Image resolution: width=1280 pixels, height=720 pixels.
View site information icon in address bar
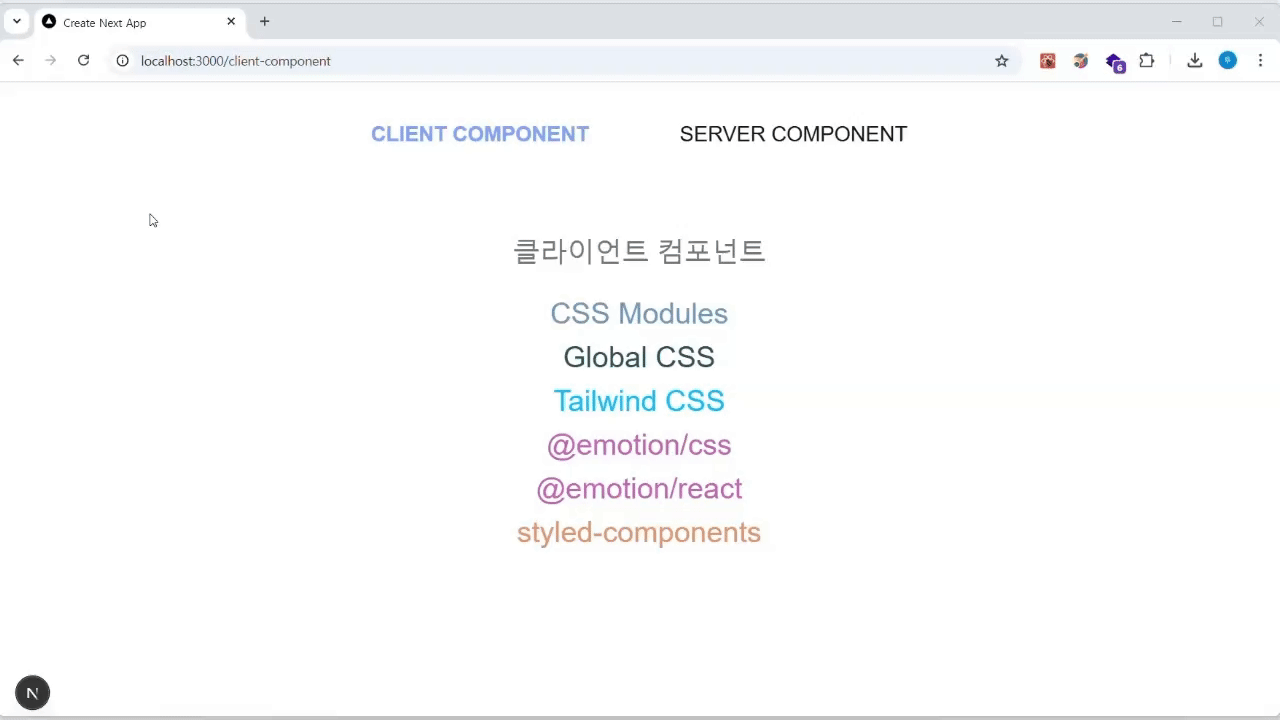122,61
